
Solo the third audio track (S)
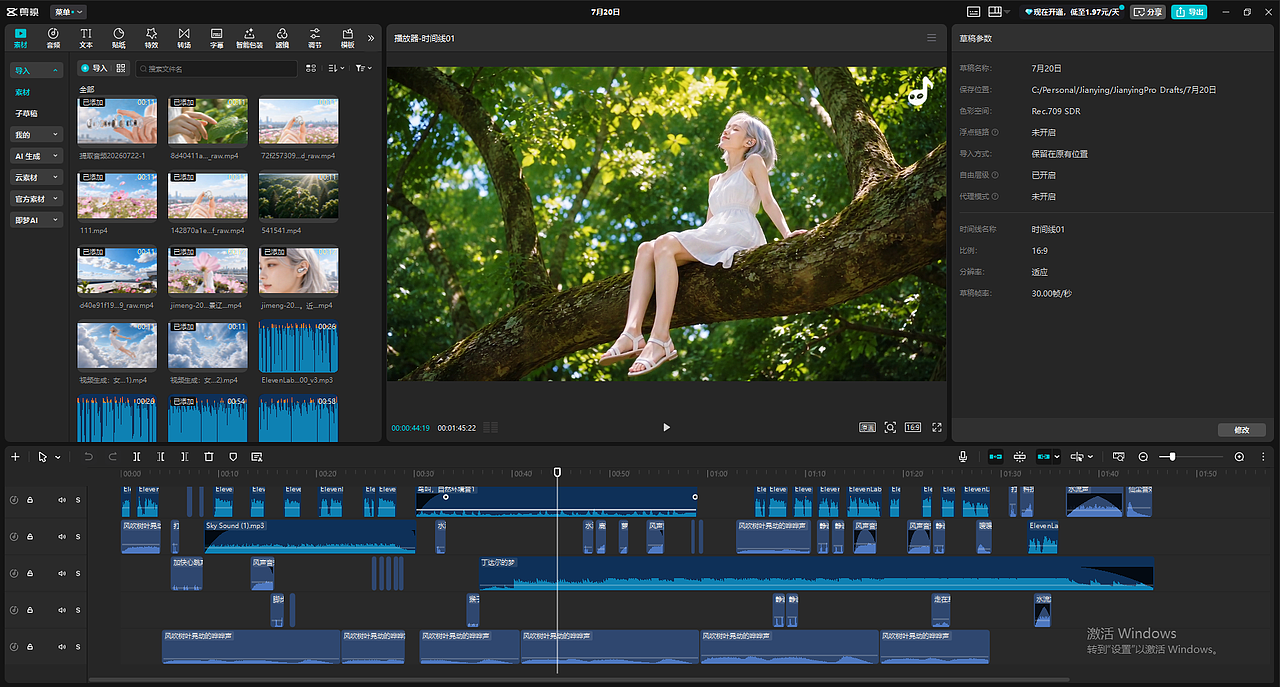(x=77, y=573)
